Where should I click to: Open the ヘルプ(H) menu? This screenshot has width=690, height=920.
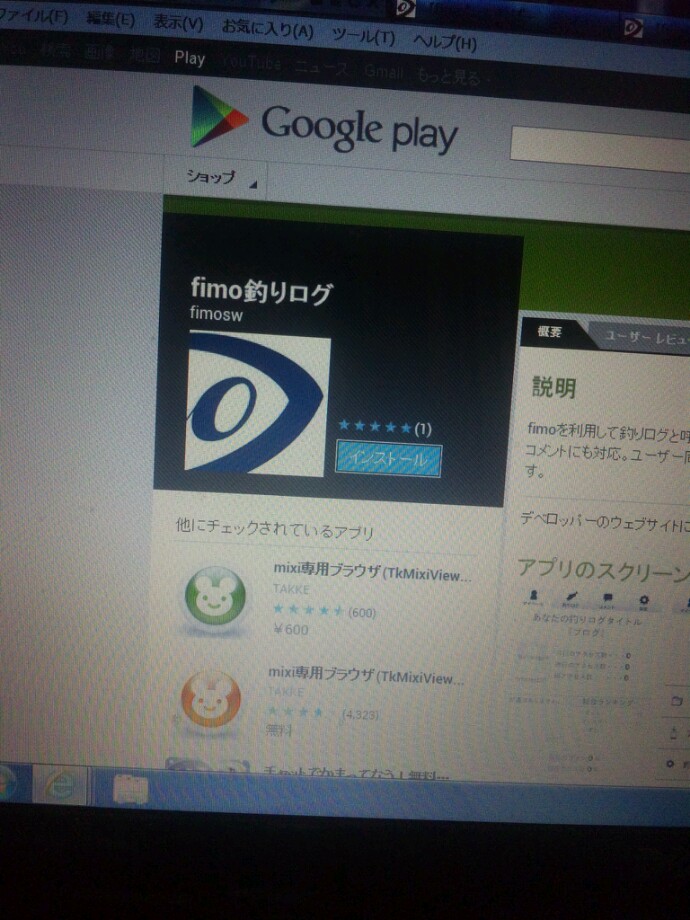445,42
